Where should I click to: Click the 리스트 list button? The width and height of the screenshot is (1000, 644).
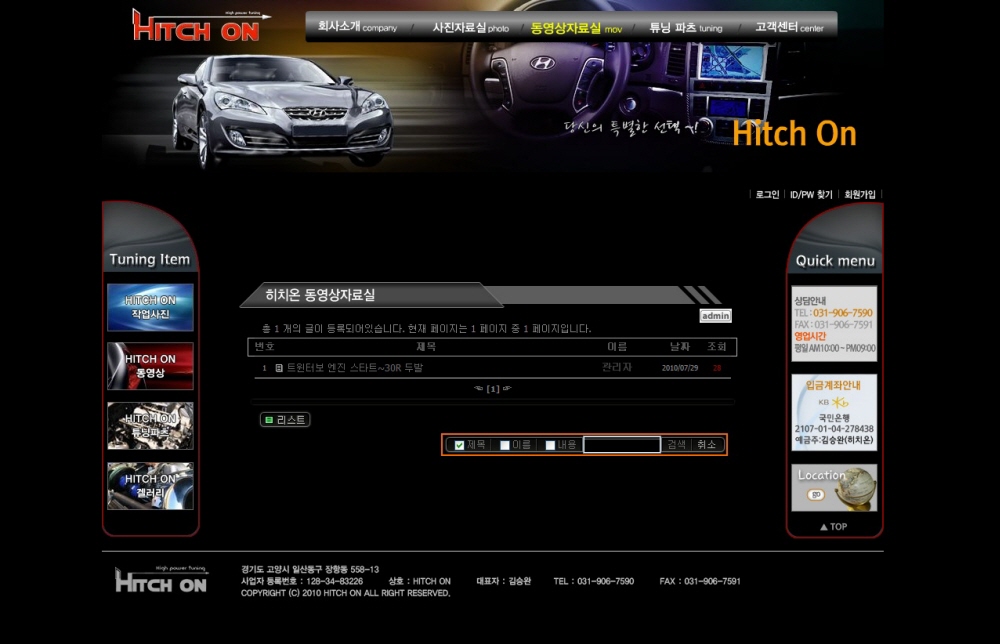pyautogui.click(x=285, y=420)
